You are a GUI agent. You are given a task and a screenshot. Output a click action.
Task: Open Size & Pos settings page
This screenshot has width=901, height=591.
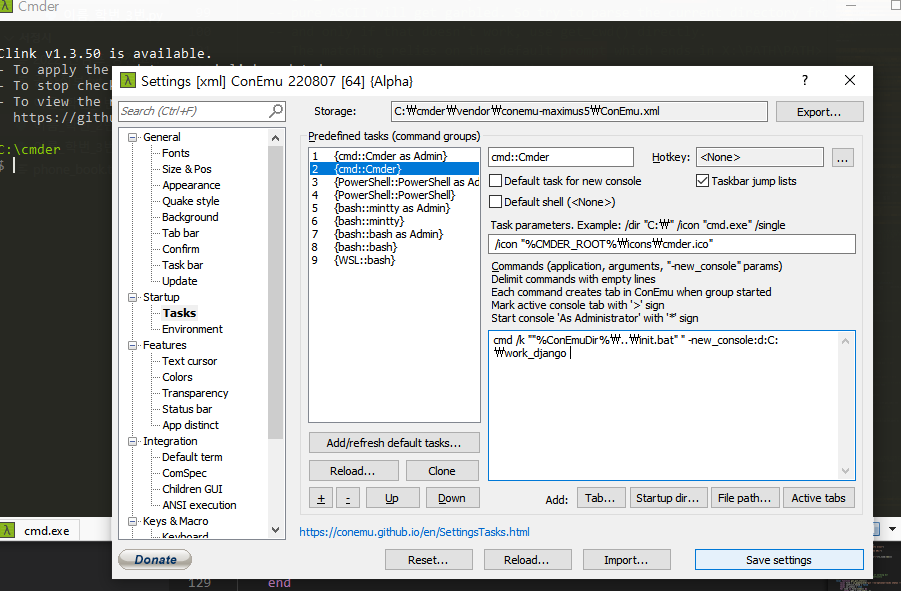(x=187, y=169)
